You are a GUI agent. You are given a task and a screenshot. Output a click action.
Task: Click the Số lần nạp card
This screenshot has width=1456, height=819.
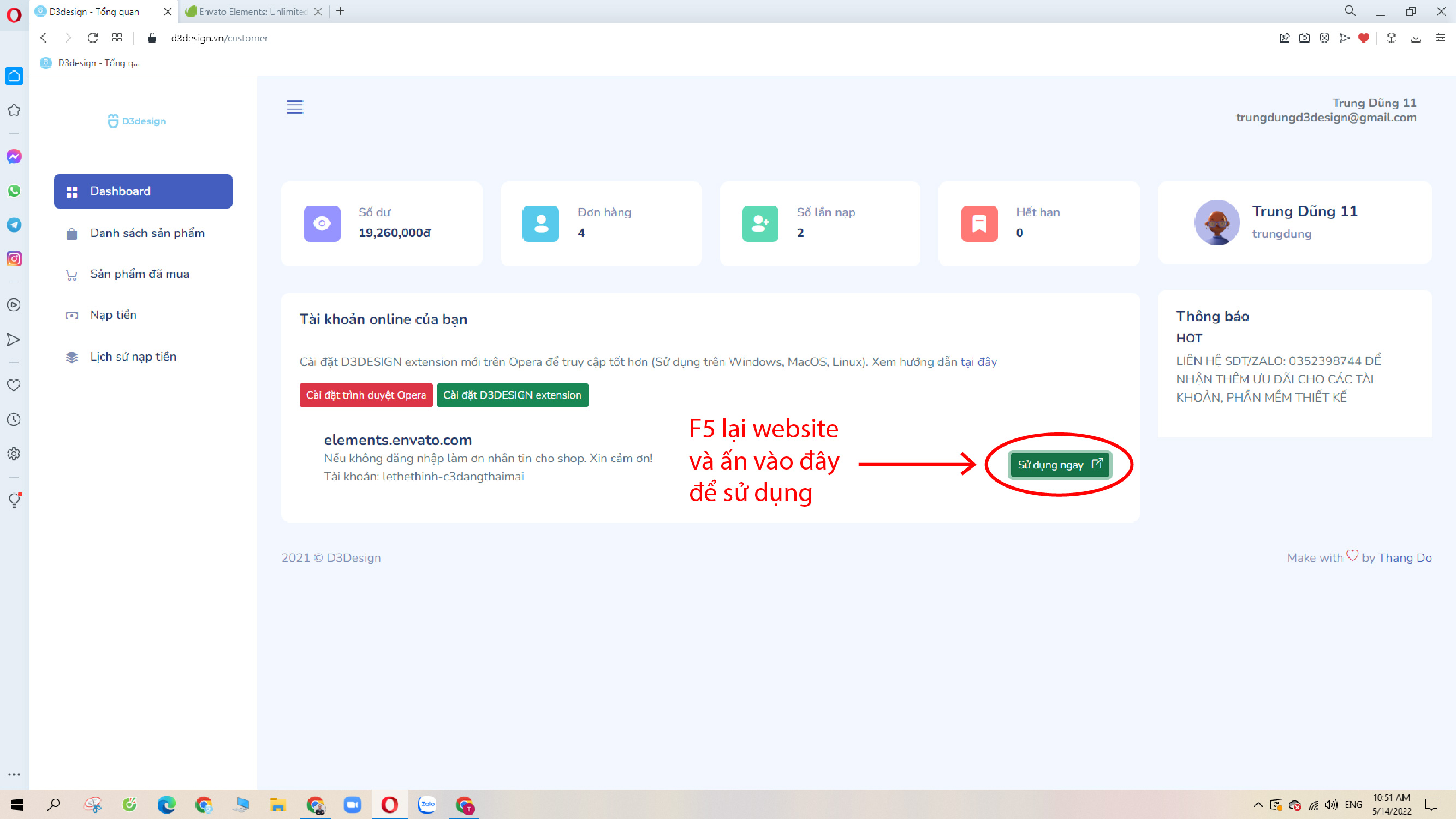click(x=819, y=223)
